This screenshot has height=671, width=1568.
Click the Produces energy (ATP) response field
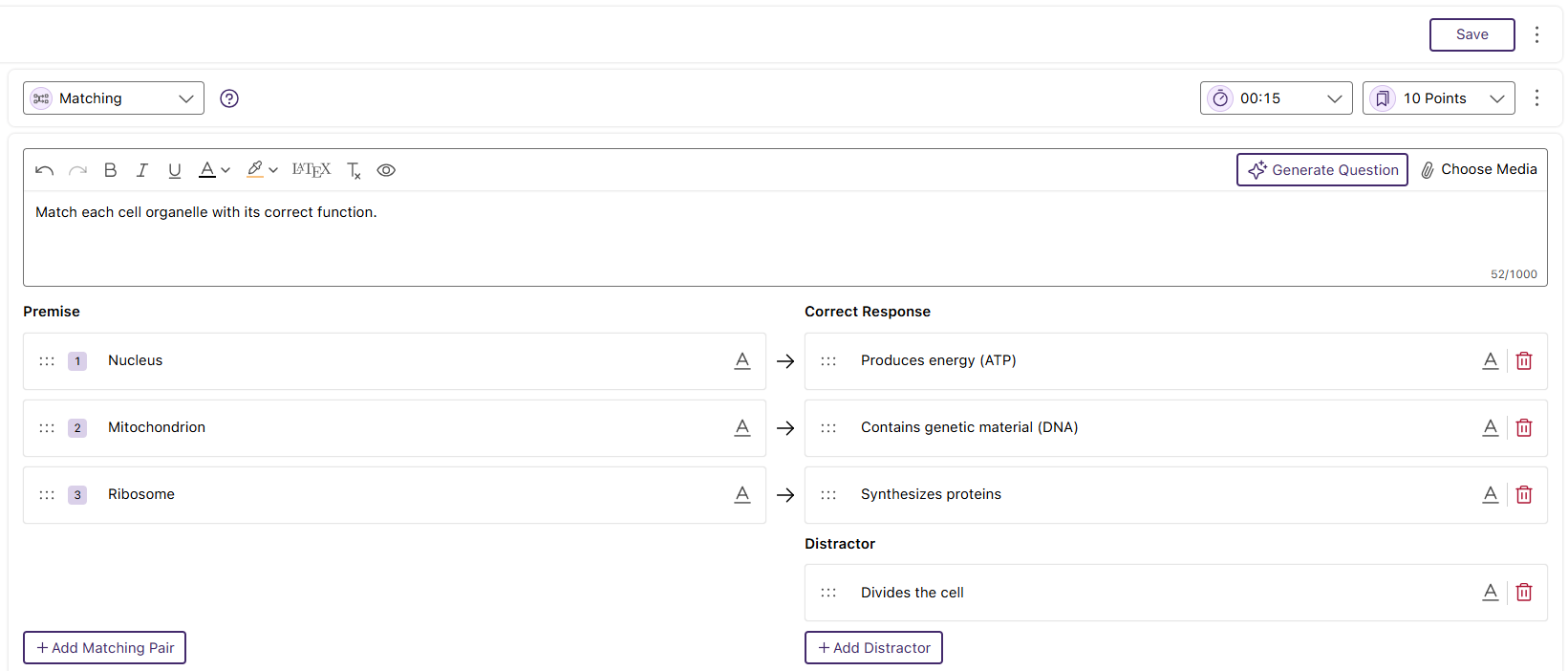pyautogui.click(x=1176, y=361)
